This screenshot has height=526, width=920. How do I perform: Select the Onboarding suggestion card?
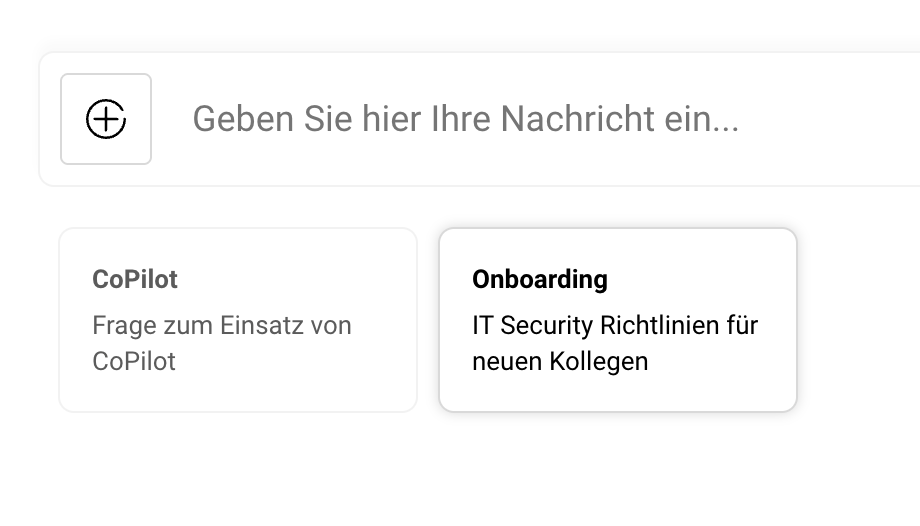point(617,320)
